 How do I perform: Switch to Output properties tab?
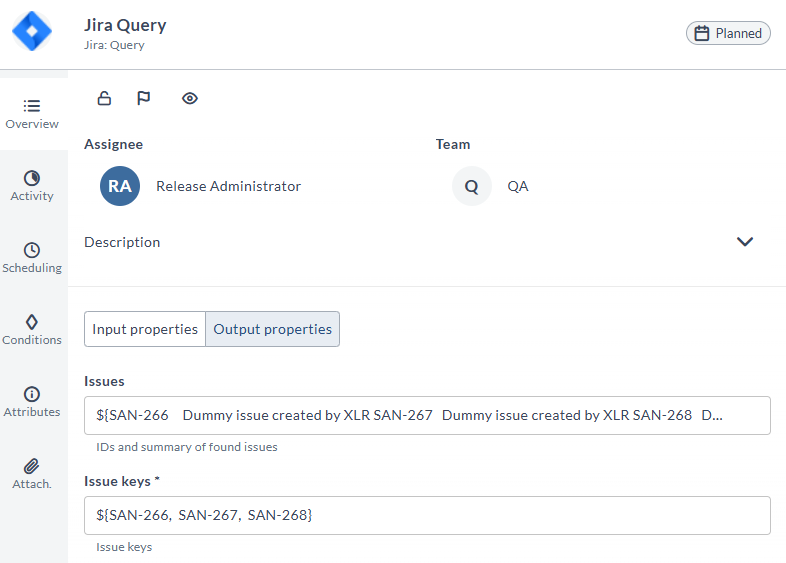point(273,329)
